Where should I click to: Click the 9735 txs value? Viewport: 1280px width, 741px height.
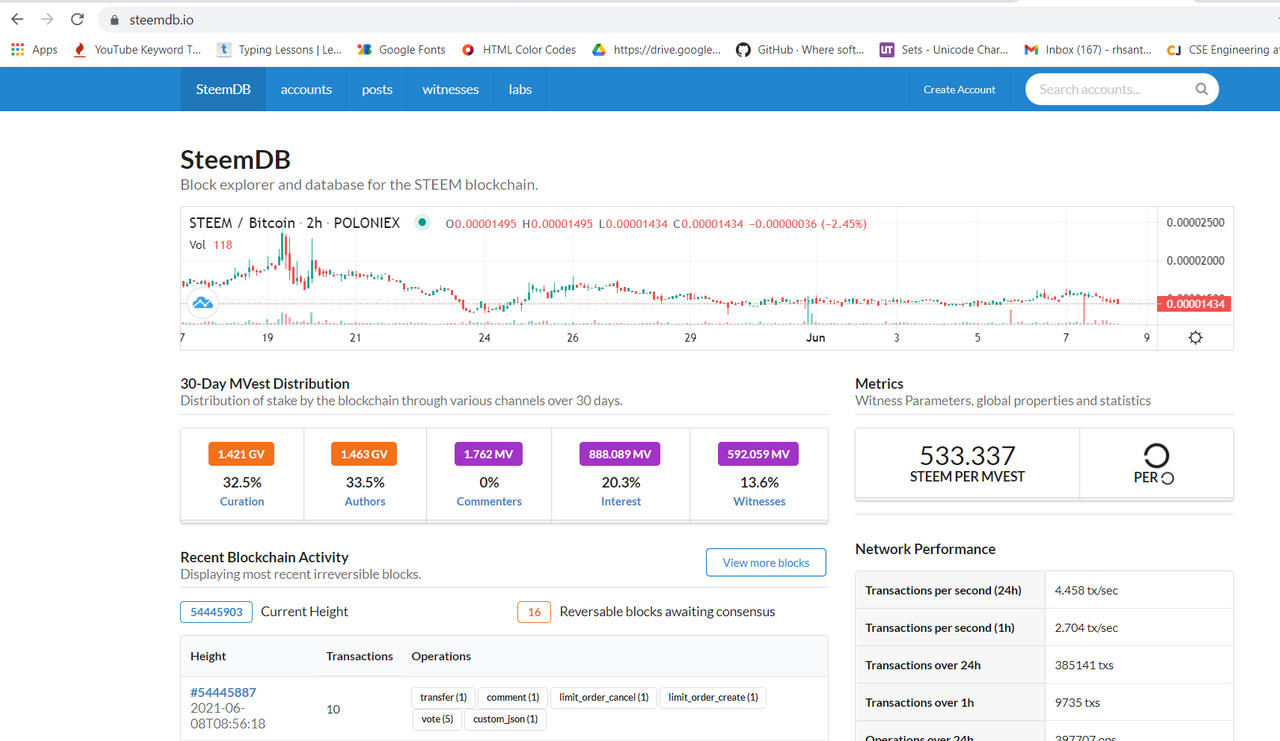click(x=1077, y=703)
